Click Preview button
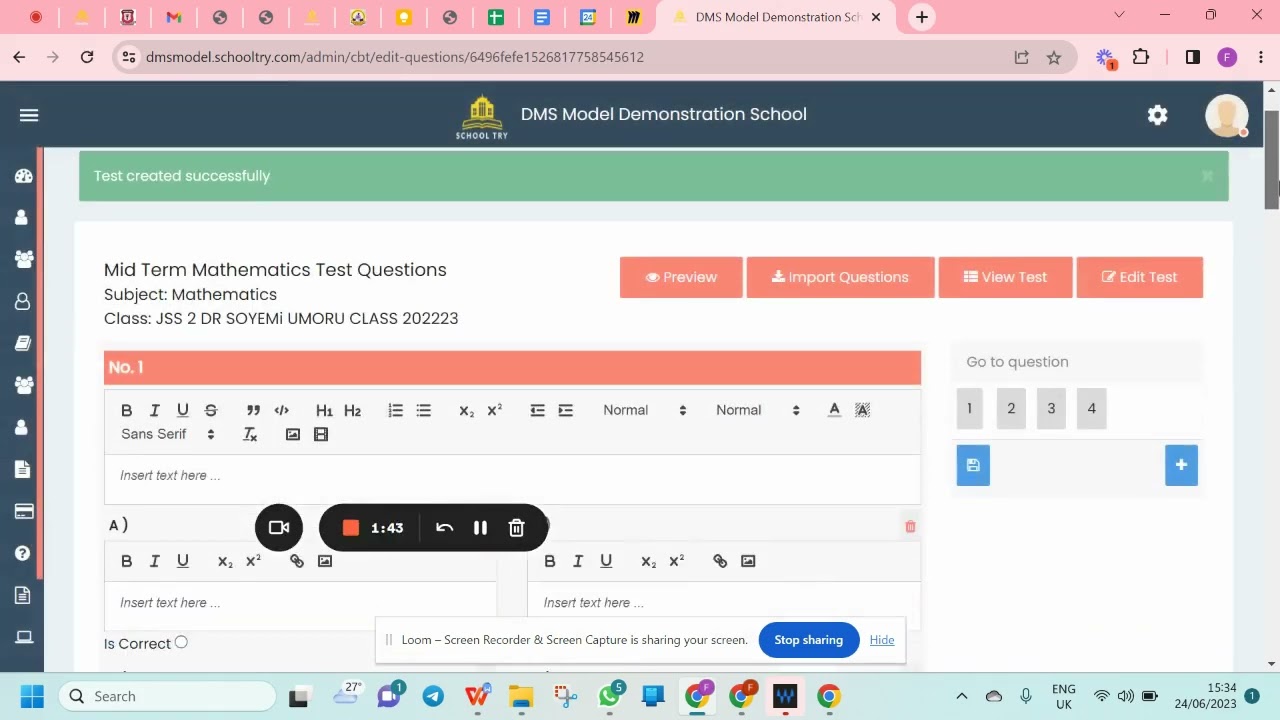Viewport: 1280px width, 720px height. (681, 277)
